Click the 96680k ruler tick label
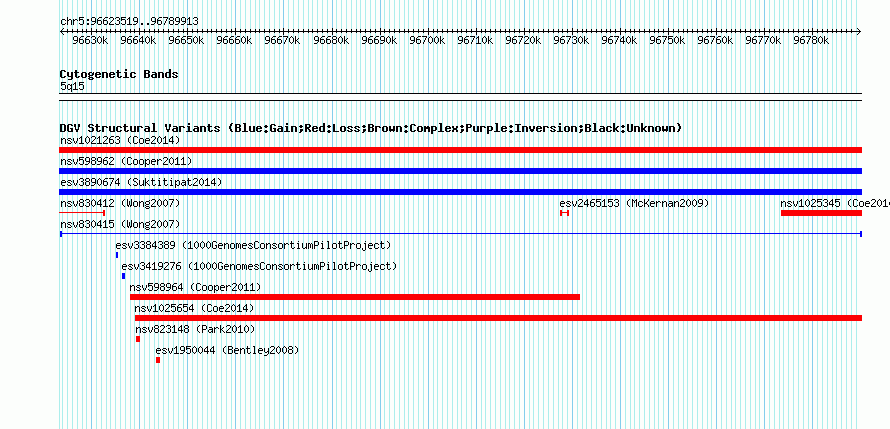Viewport: 890px width, 429px height. pyautogui.click(x=331, y=40)
